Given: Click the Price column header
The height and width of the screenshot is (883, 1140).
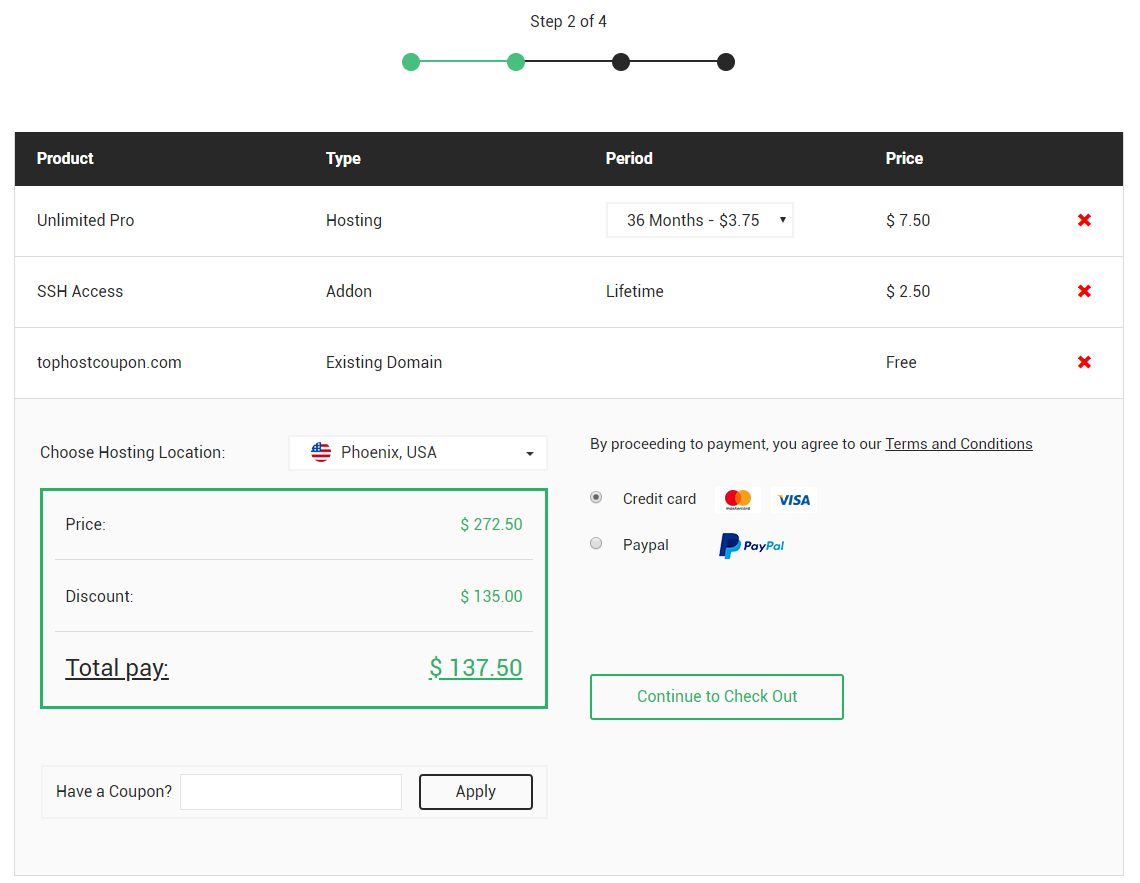Looking at the screenshot, I should pos(904,158).
